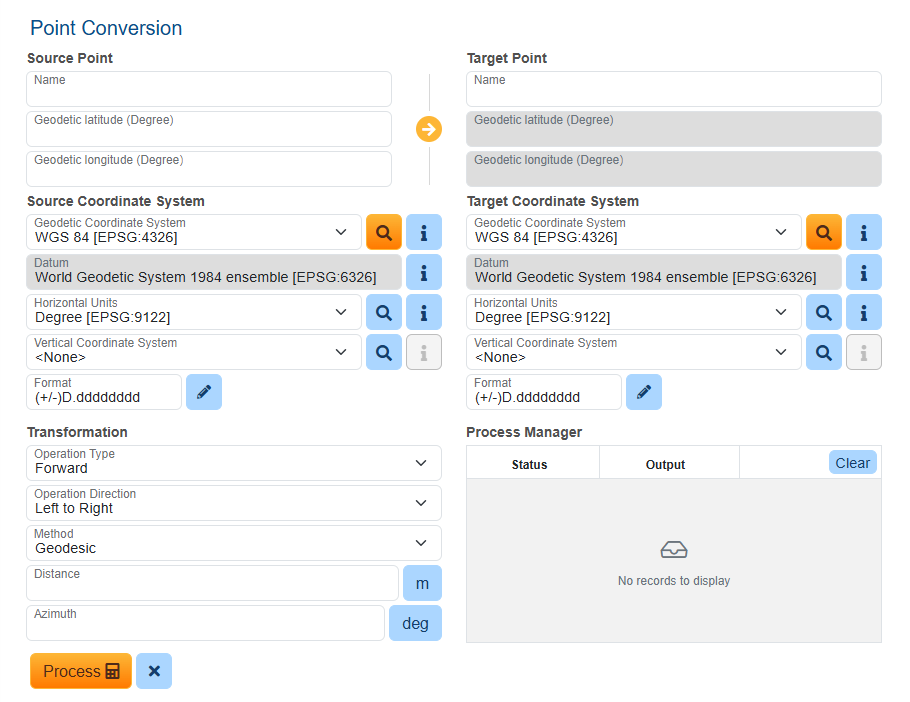Image resolution: width=910 pixels, height=702 pixels.
Task: Search source Horizontal Units
Action: click(x=384, y=312)
